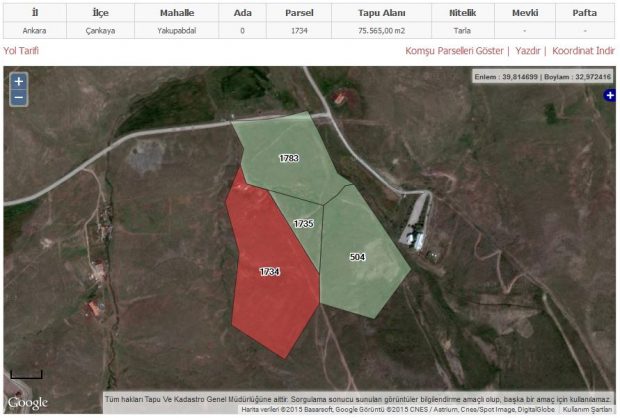The image size is (620, 418).
Task: Click the Enlem Boylam coordinate readout
Action: tap(543, 77)
